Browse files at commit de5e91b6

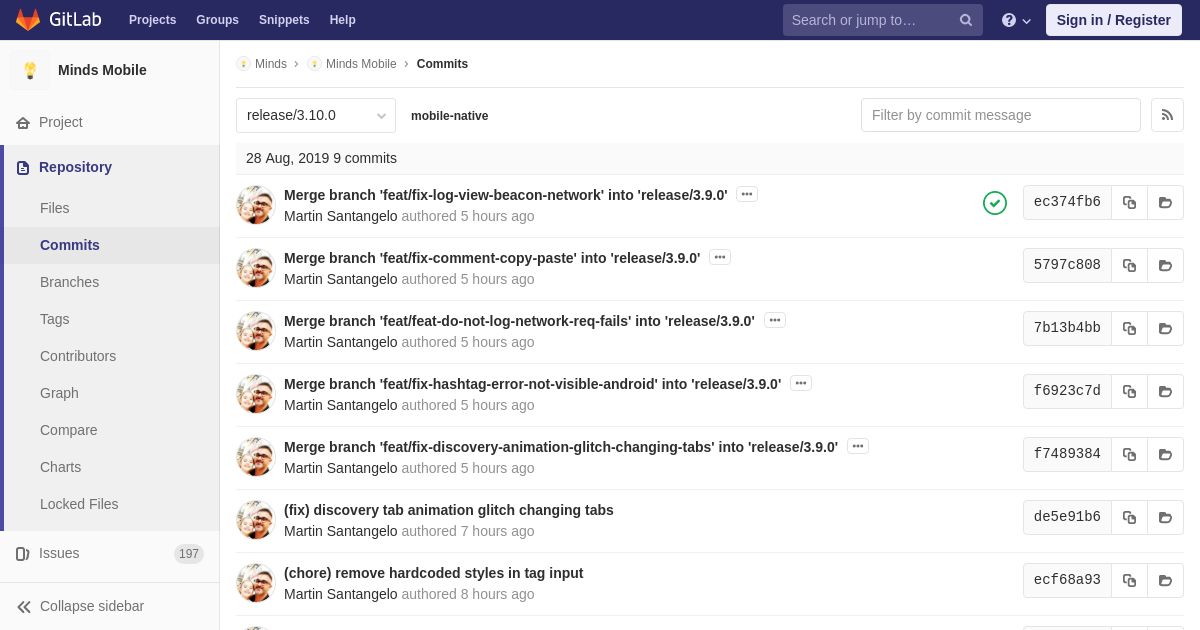1165,517
